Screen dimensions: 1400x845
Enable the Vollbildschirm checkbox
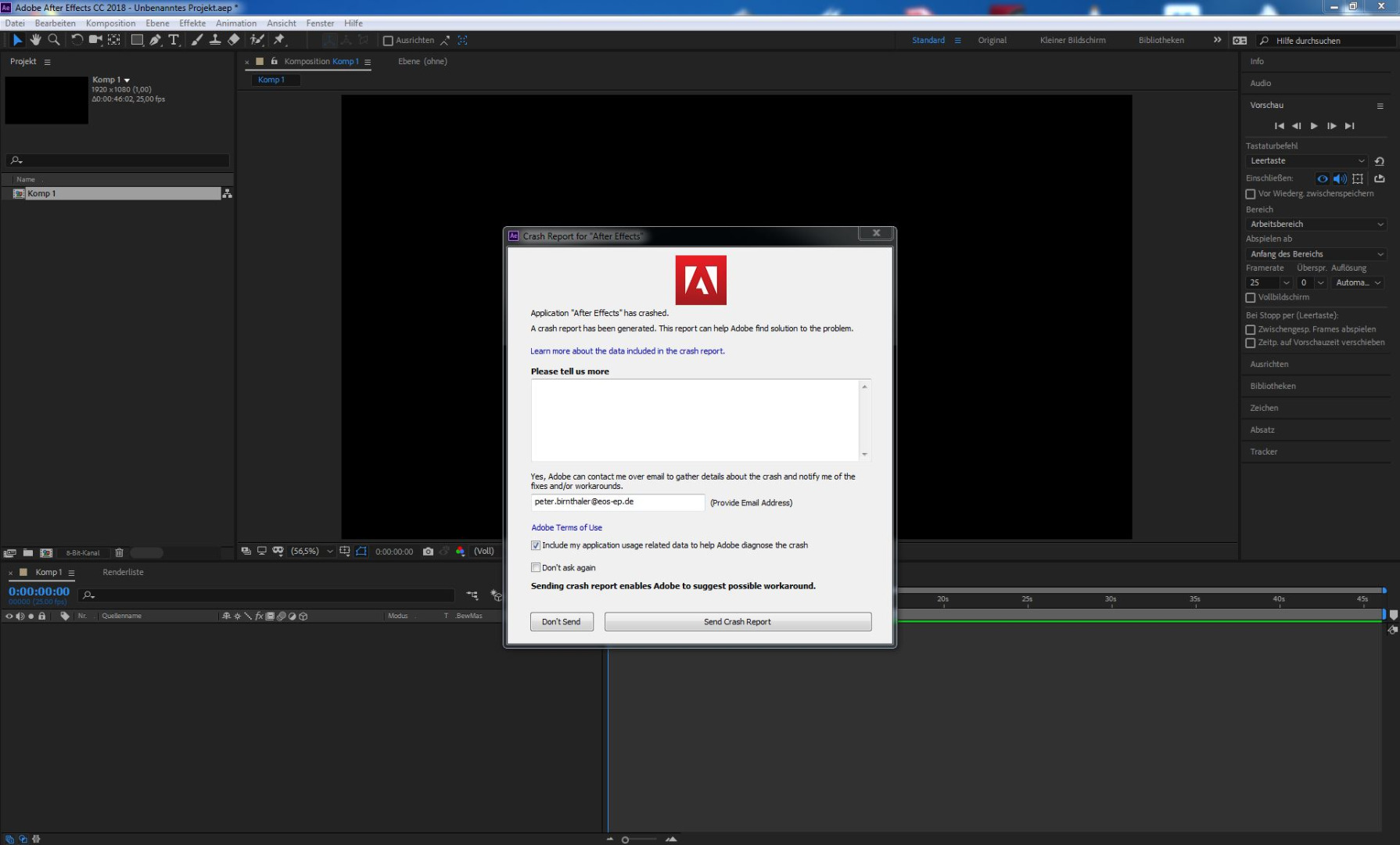[x=1251, y=297]
